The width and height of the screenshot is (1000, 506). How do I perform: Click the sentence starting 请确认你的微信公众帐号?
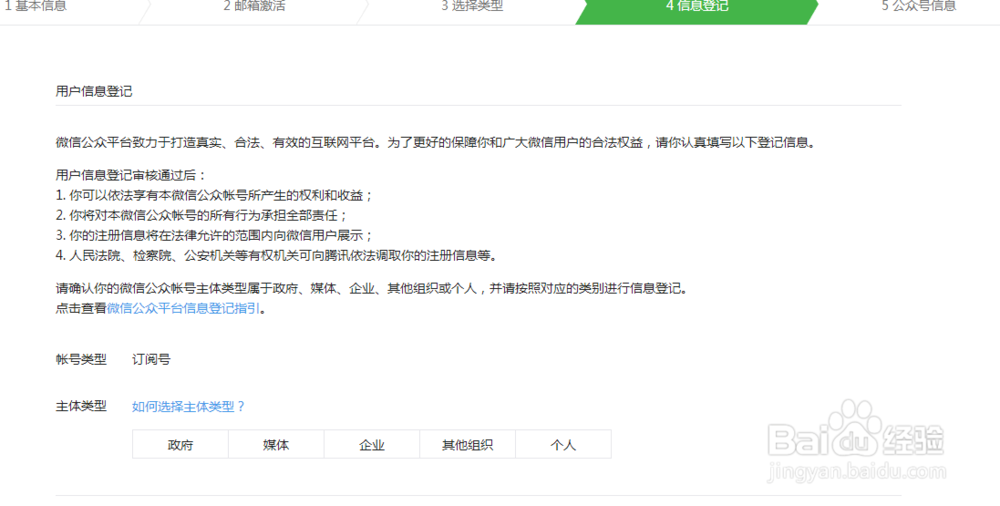tap(372, 288)
